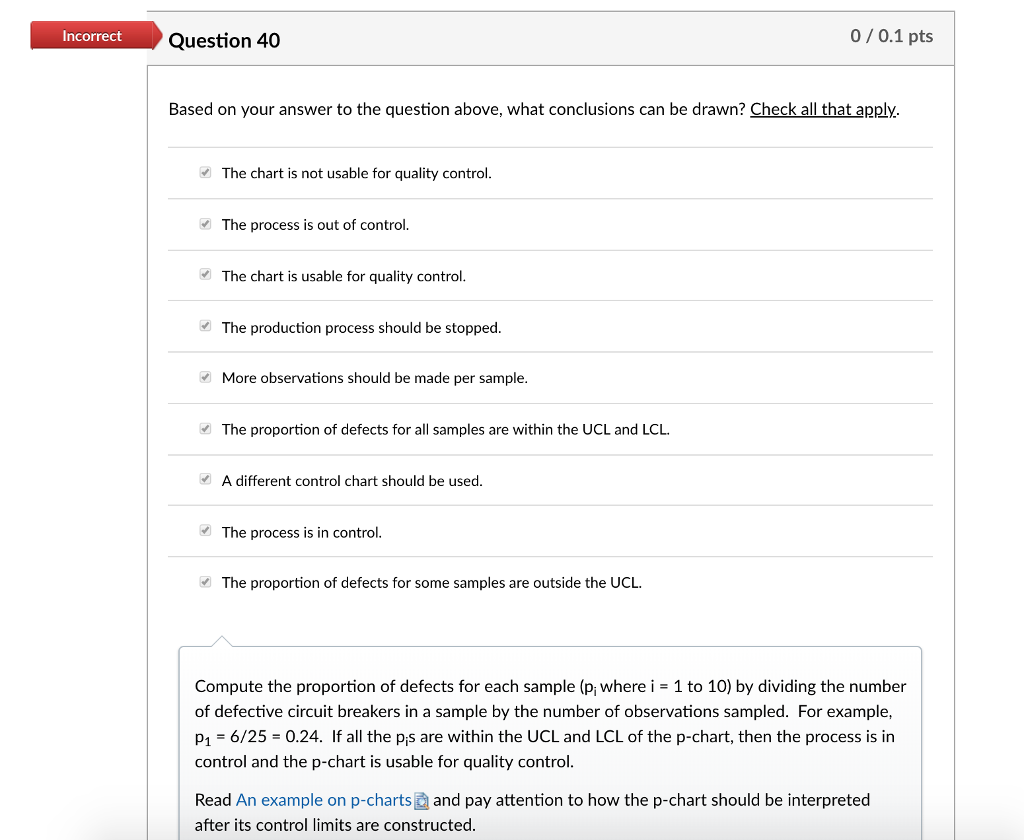
Task: Check "The chart is not usable for quality control"
Action: pos(204,172)
